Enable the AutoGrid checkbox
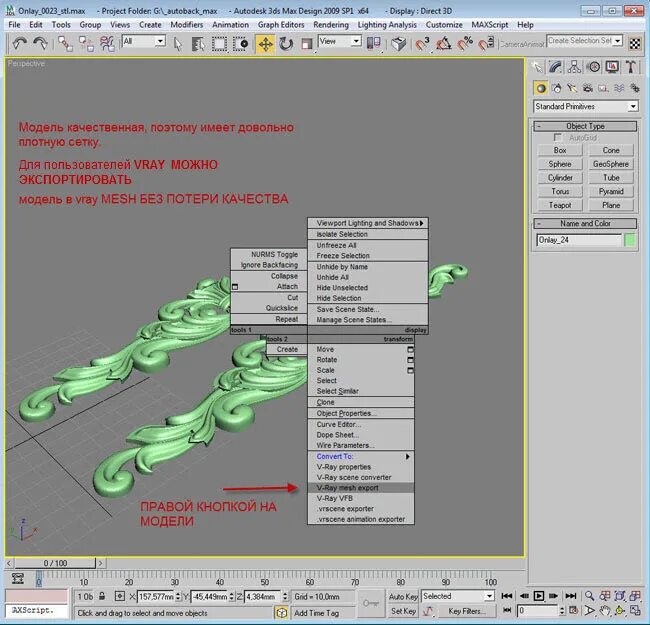This screenshot has width=650, height=625. pyautogui.click(x=557, y=137)
